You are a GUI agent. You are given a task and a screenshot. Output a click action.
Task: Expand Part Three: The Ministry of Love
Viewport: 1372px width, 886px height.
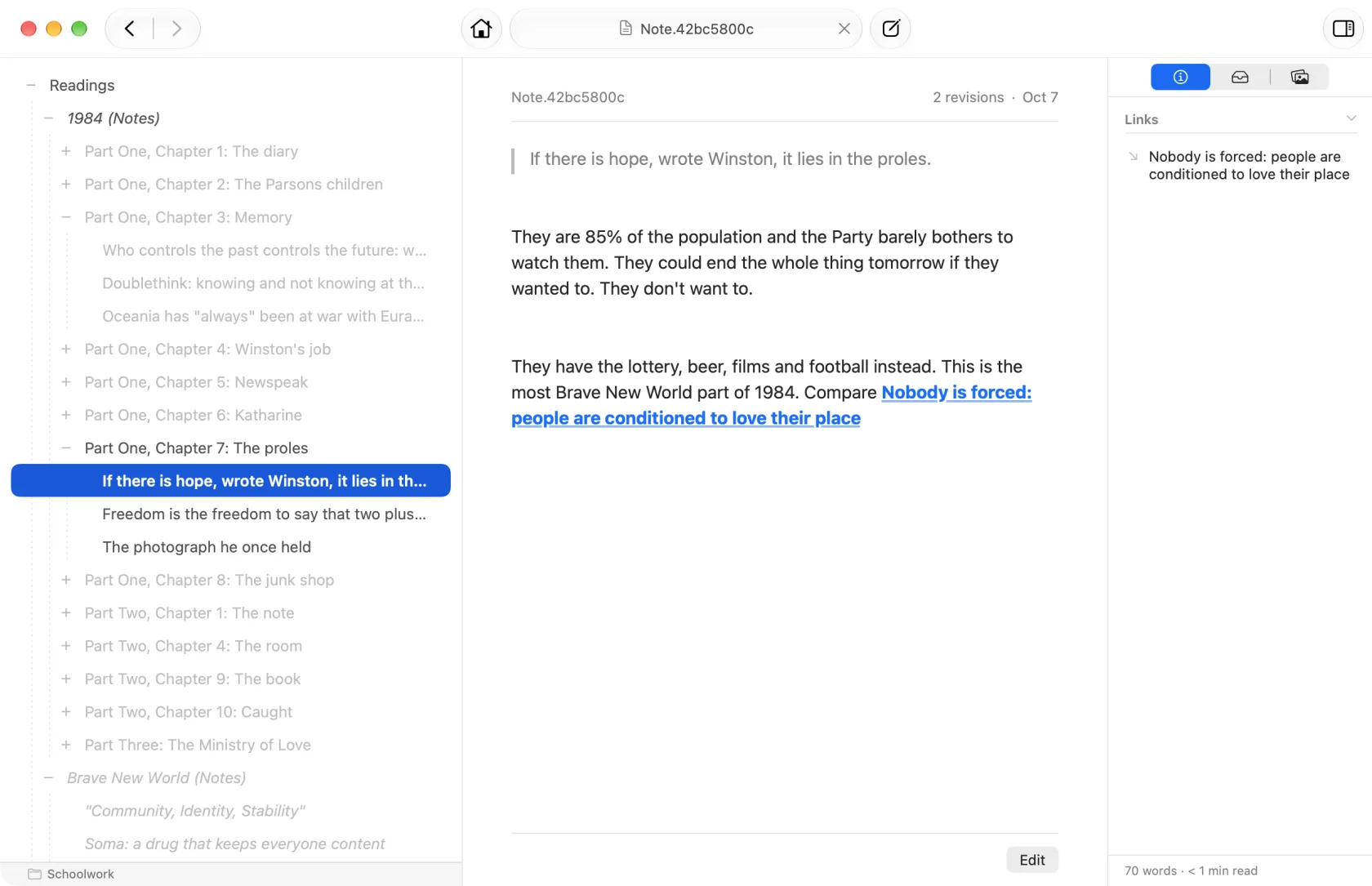[66, 745]
